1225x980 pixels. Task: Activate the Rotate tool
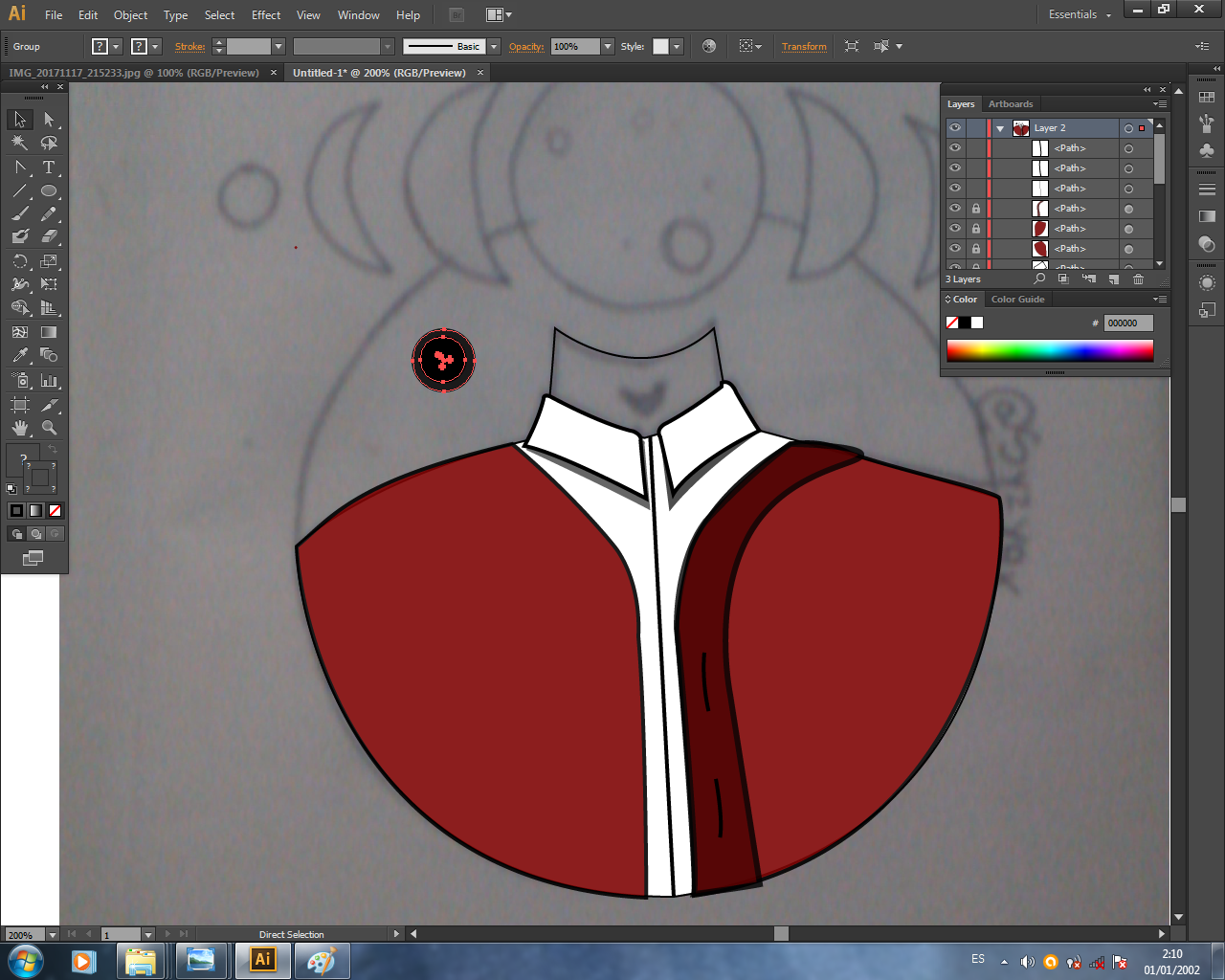20,260
